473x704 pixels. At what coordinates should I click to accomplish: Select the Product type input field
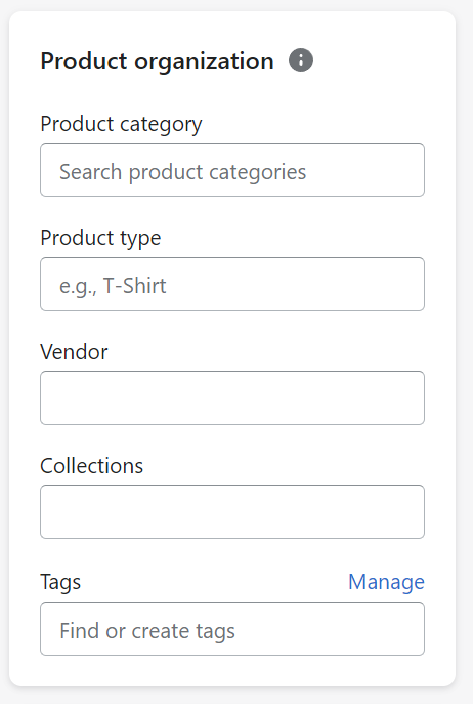(x=232, y=284)
